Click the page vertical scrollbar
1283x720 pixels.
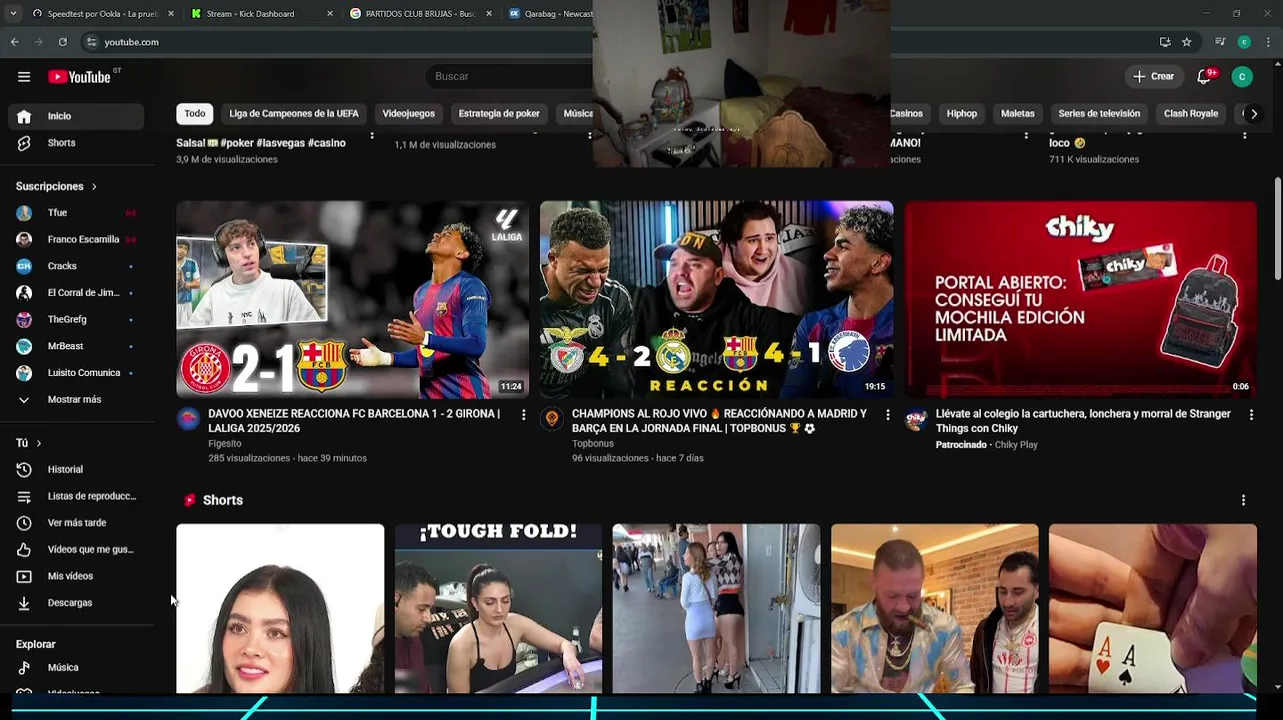pos(1277,230)
